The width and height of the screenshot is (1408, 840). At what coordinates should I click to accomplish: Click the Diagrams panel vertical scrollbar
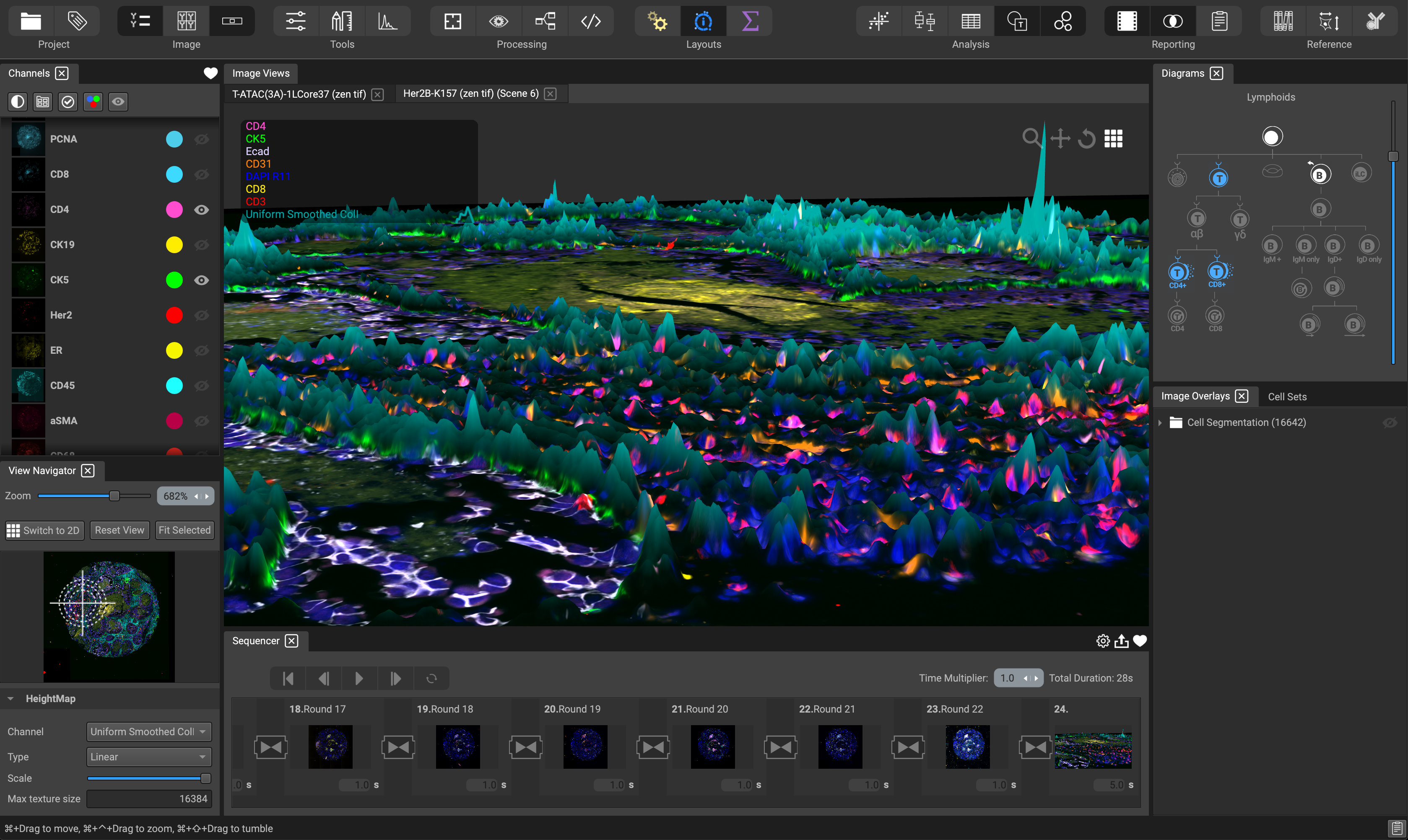[1393, 232]
